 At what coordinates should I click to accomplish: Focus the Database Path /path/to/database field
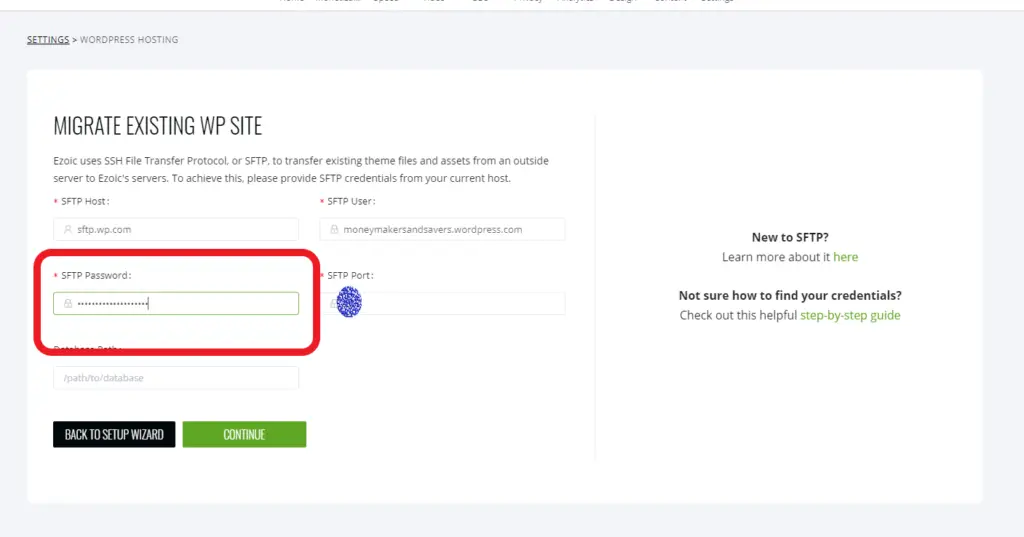[x=176, y=378]
